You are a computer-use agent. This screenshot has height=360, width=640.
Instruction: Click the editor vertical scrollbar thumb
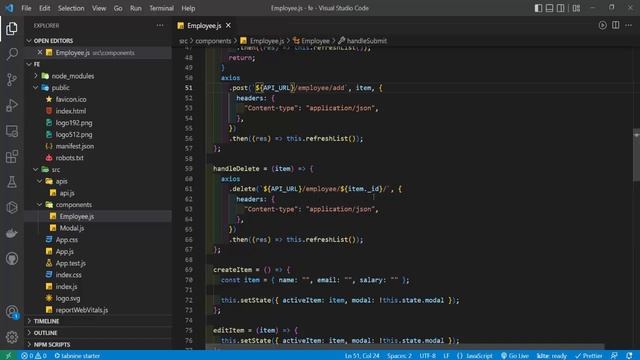636,155
